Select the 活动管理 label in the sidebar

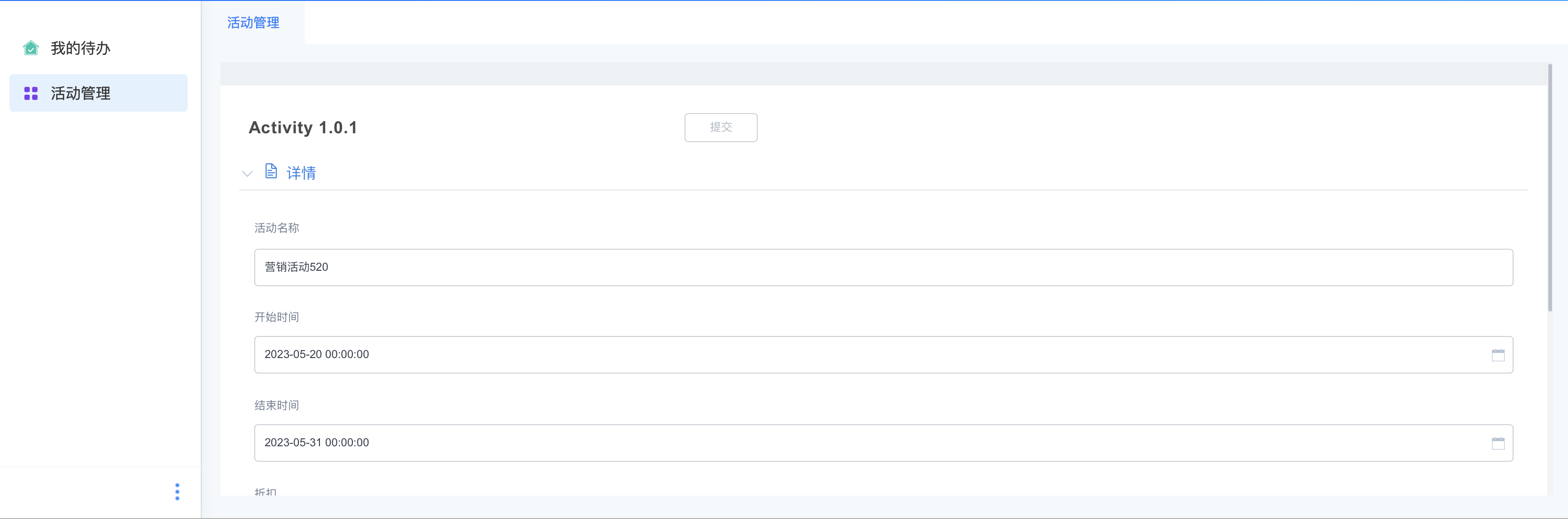80,93
